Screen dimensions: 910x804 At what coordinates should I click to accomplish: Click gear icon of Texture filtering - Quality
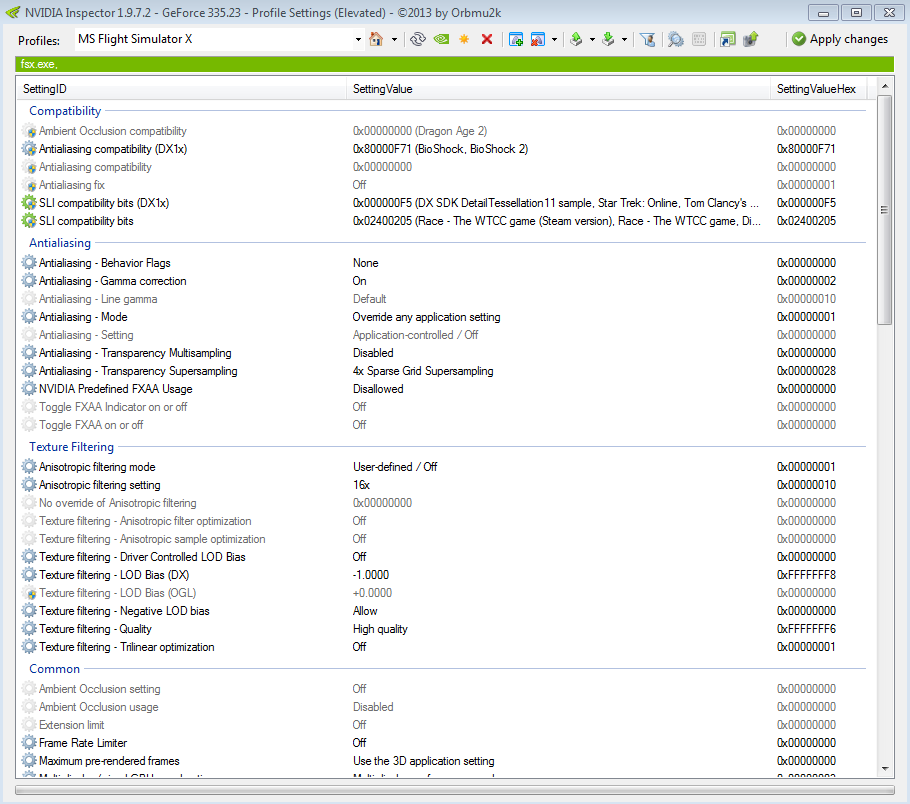pyautogui.click(x=29, y=629)
